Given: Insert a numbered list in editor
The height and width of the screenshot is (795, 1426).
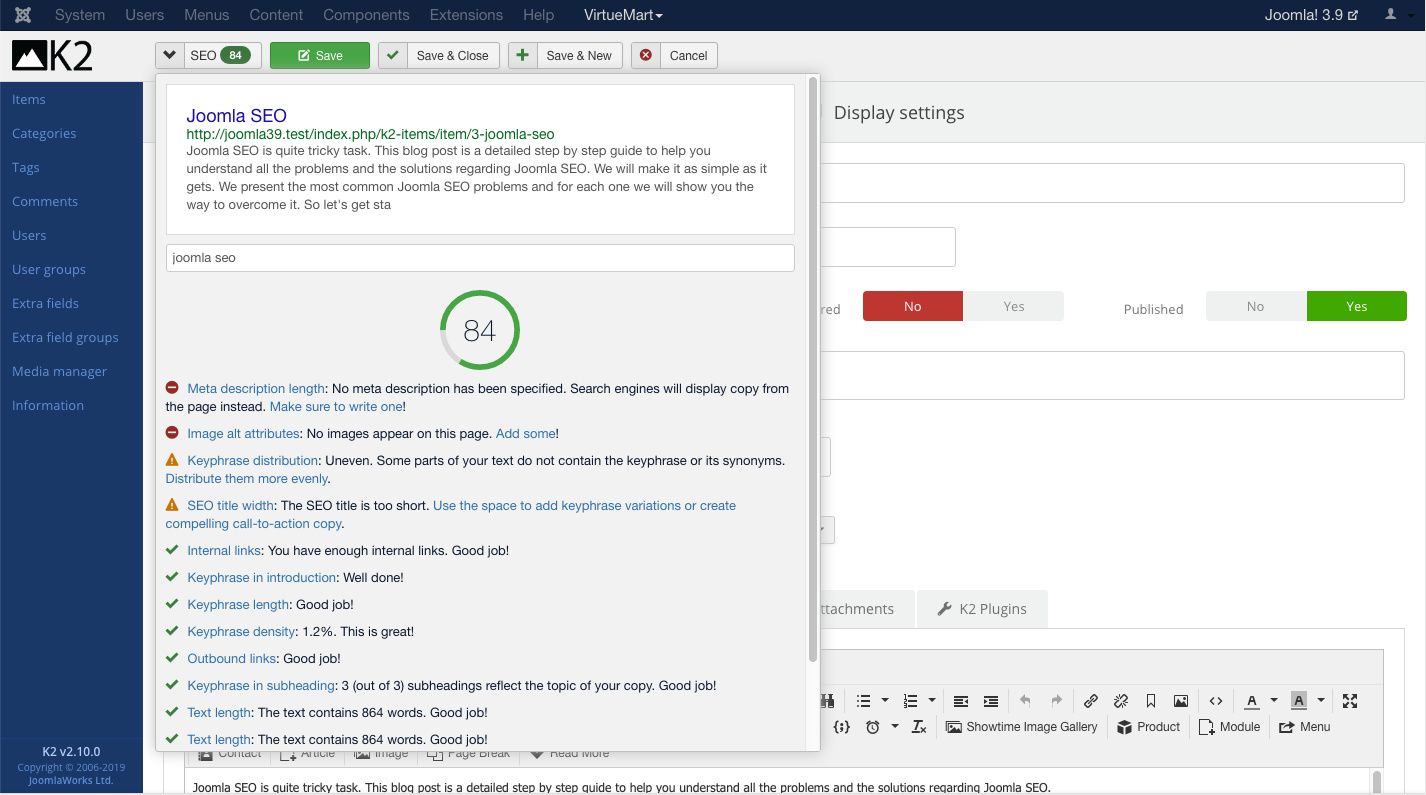Looking at the screenshot, I should pos(911,701).
